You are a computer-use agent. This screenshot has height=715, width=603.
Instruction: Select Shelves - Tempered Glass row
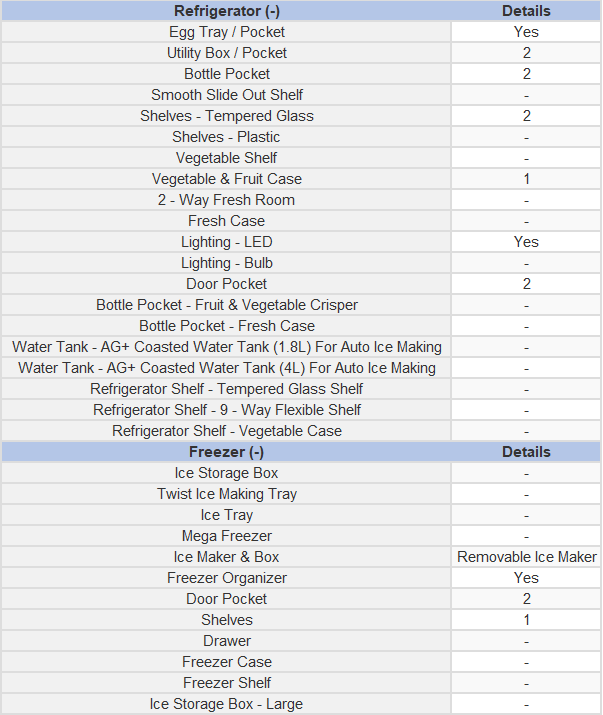[x=301, y=116]
